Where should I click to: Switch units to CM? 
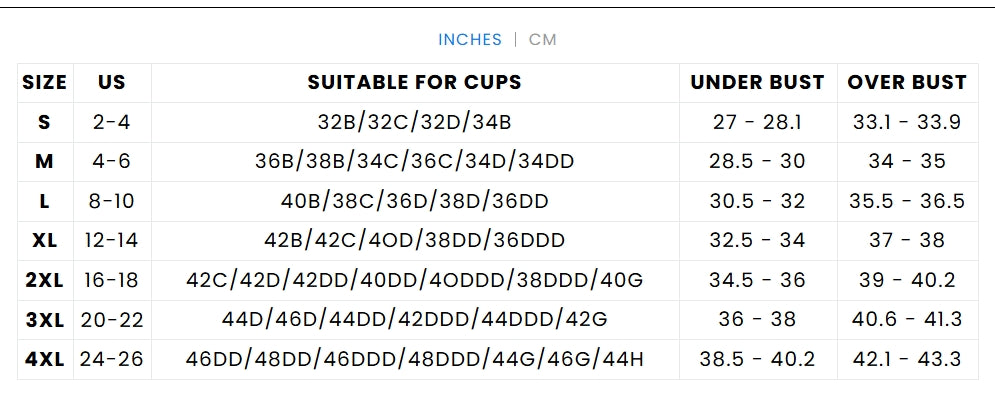point(542,40)
